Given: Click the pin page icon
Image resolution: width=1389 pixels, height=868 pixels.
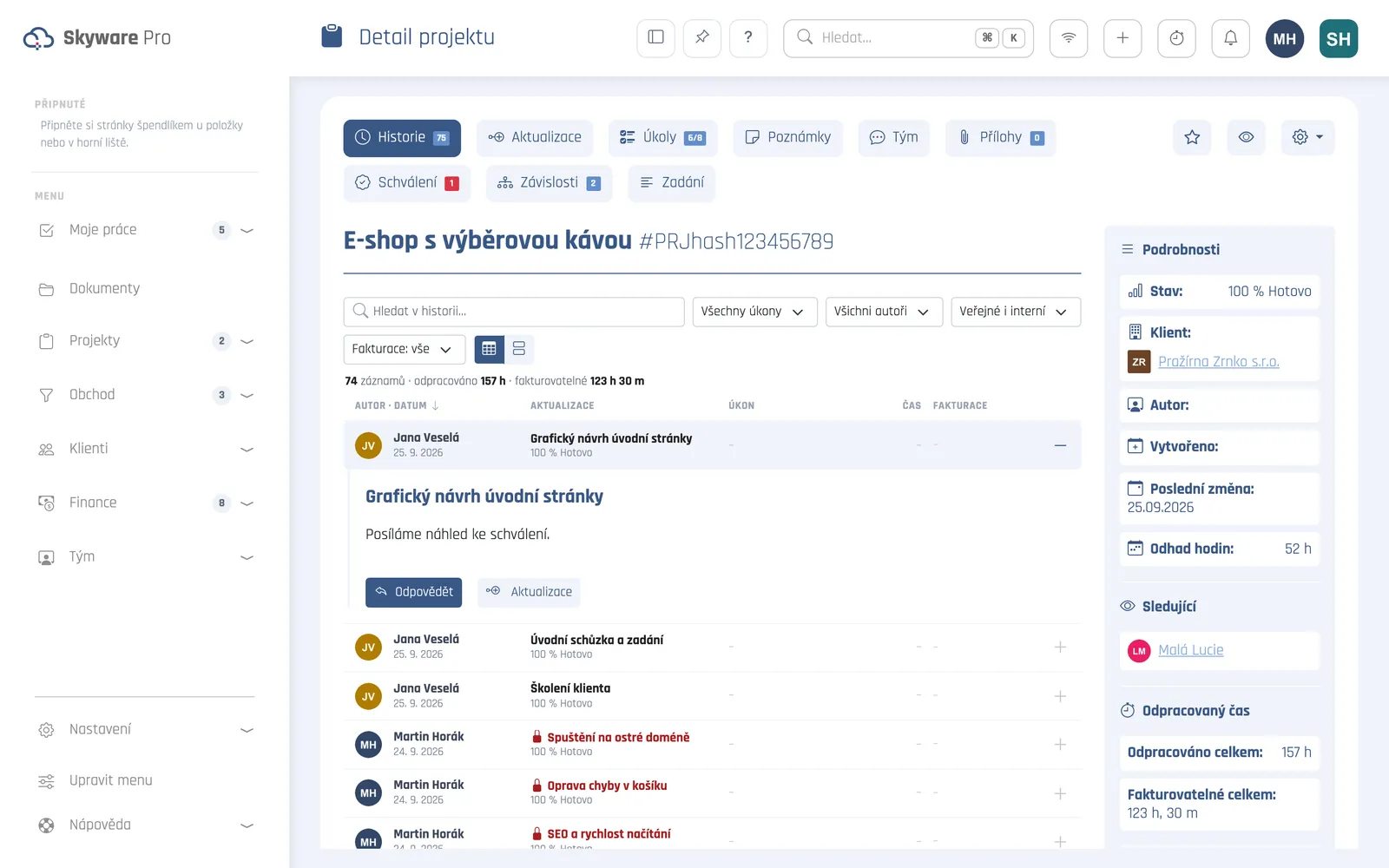Looking at the screenshot, I should (x=702, y=37).
